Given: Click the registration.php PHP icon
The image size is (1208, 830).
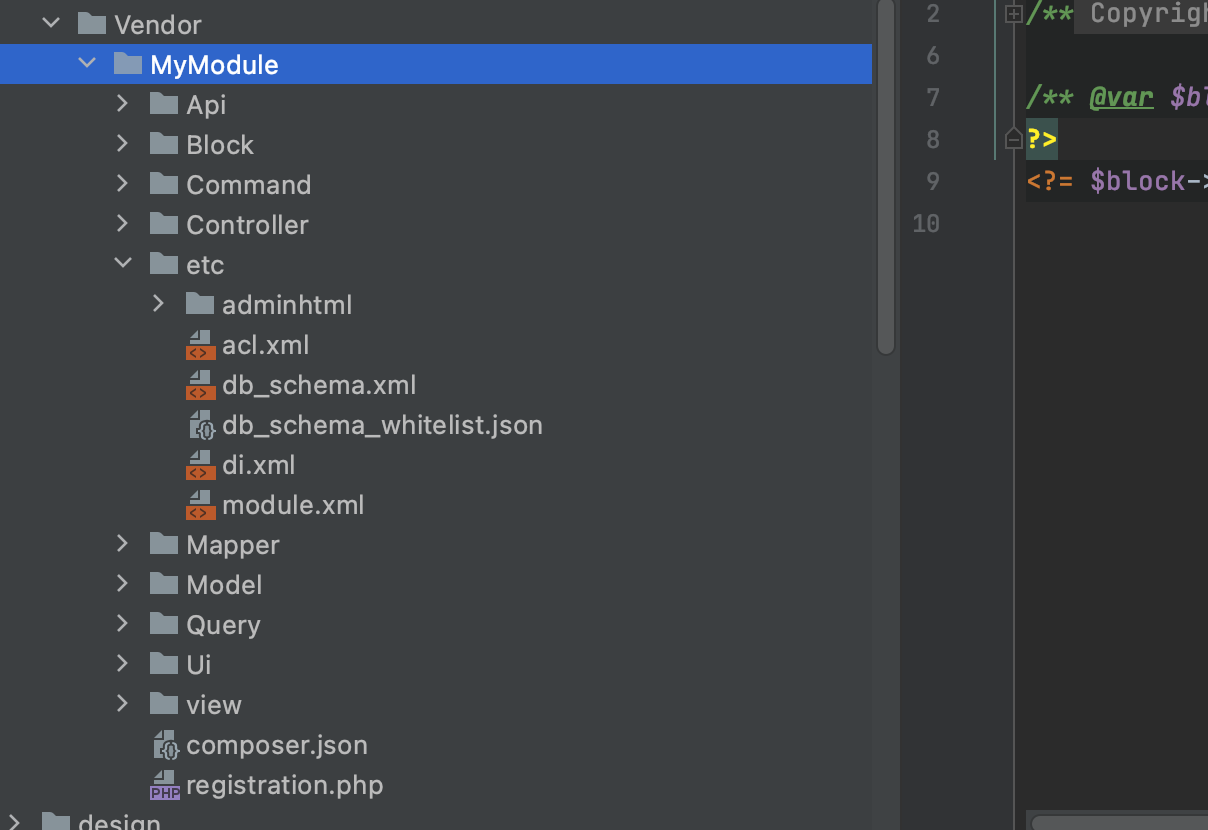Looking at the screenshot, I should 165,785.
